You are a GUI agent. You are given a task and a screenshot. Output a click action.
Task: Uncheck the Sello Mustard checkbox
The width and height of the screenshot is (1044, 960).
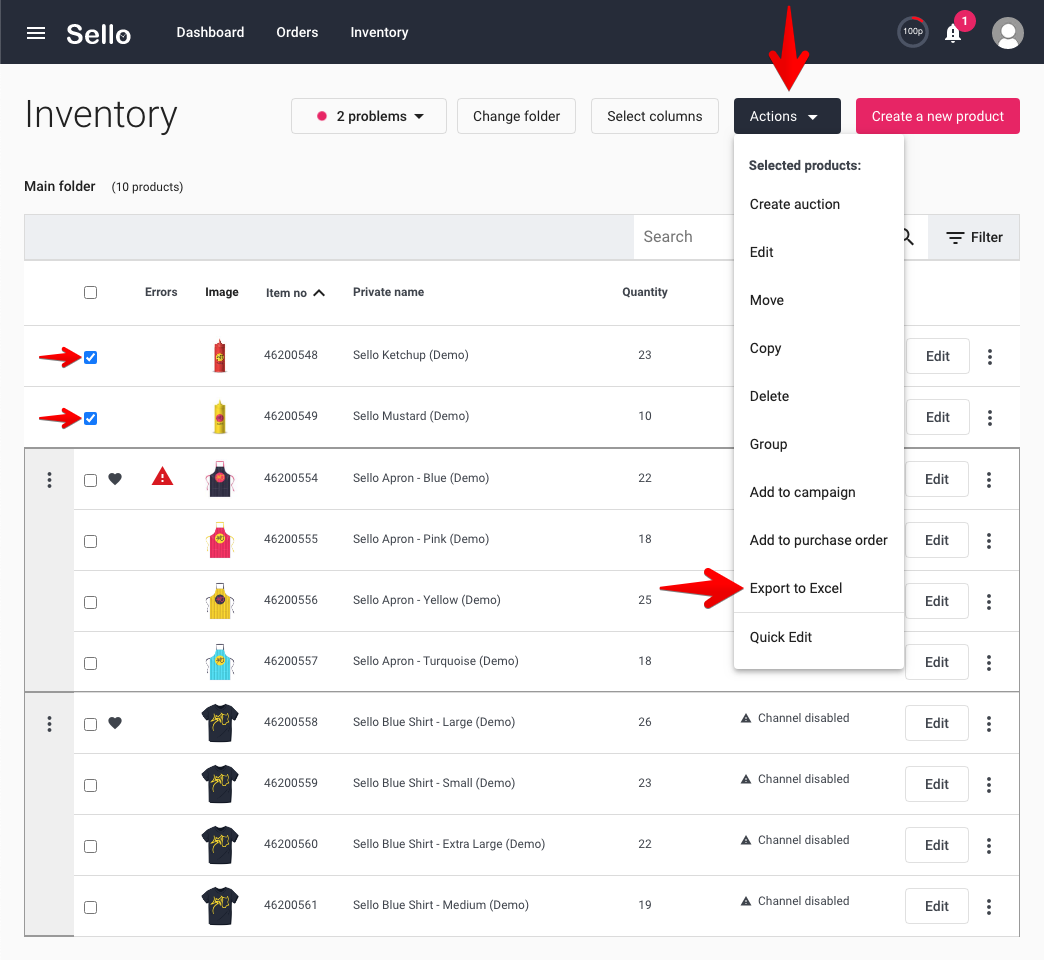(x=91, y=418)
